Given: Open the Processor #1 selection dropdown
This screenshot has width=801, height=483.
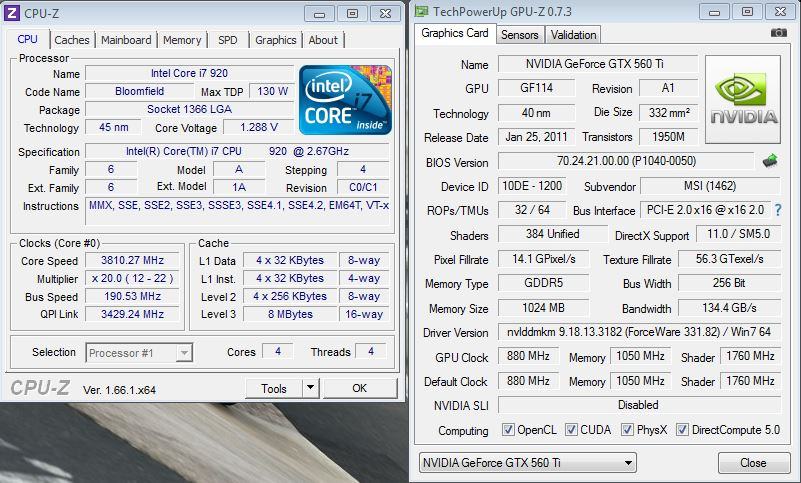Looking at the screenshot, I should point(139,353).
